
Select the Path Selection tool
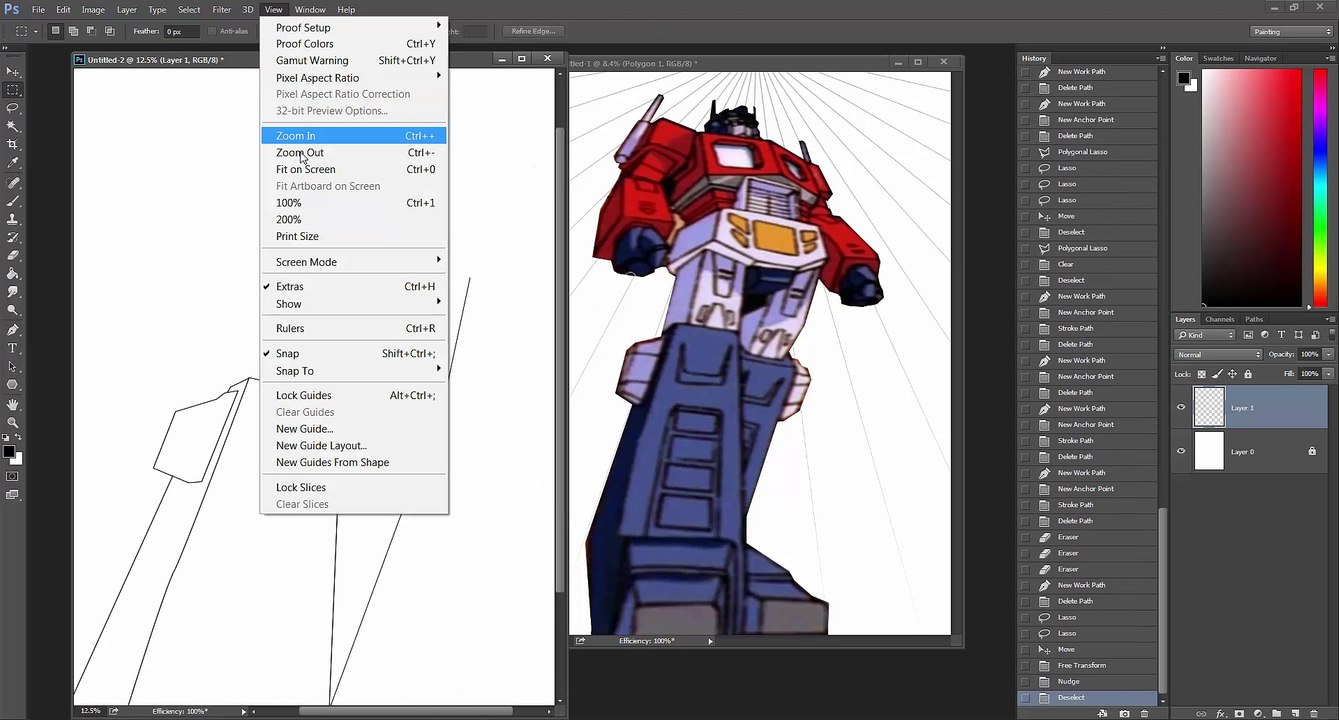13,366
